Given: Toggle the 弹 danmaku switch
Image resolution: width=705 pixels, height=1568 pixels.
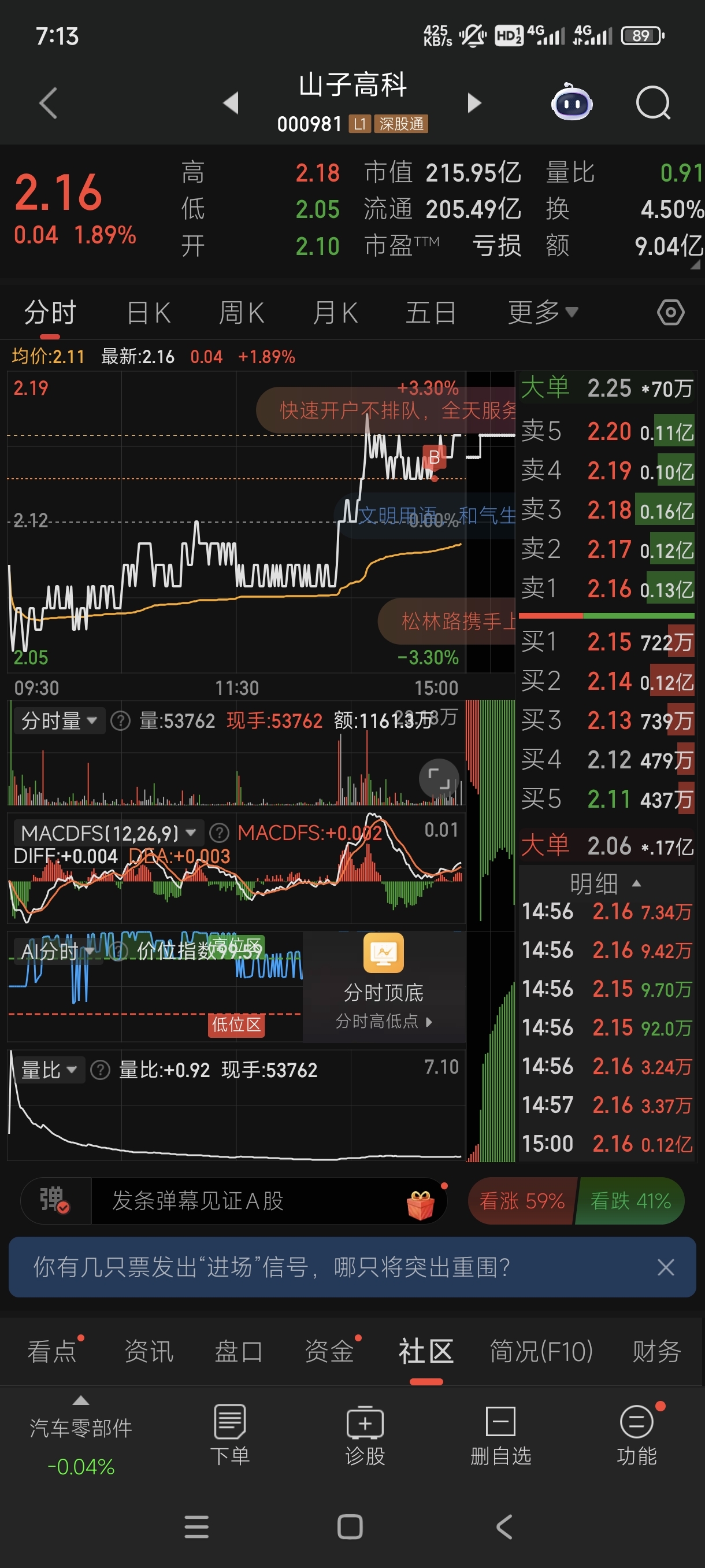Looking at the screenshot, I should click(55, 1200).
